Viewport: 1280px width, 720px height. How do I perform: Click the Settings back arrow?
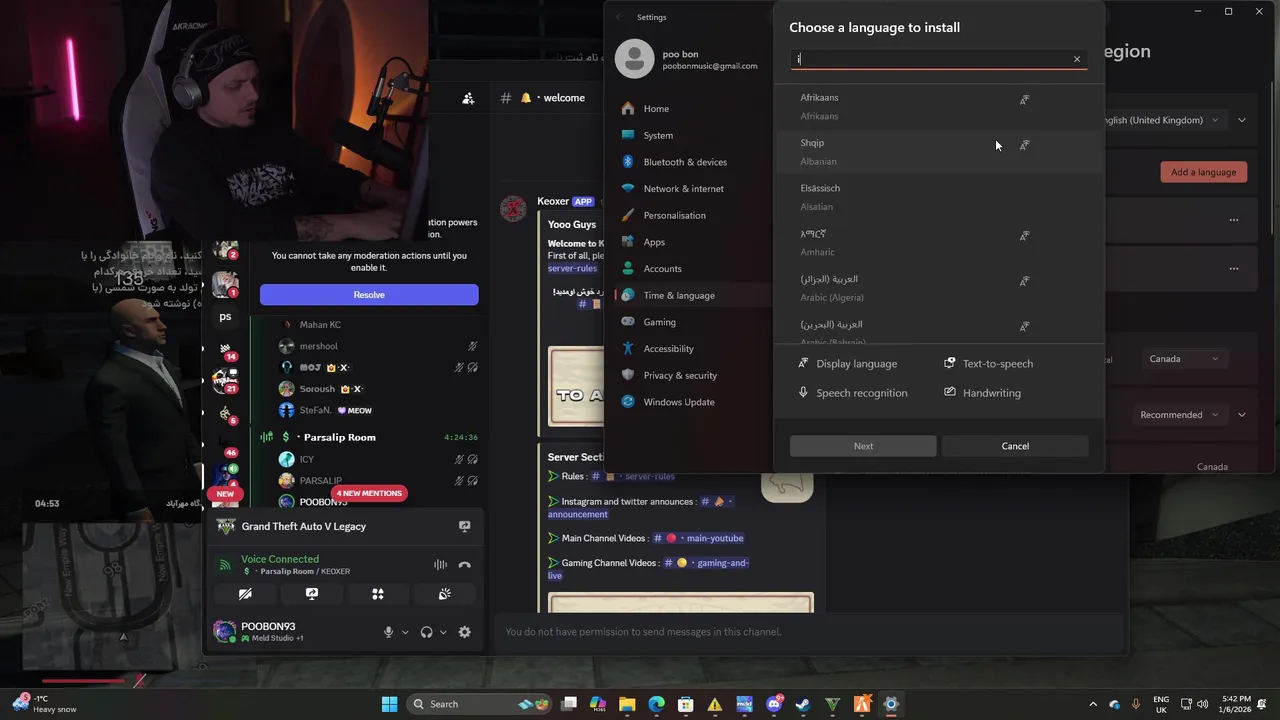(620, 17)
